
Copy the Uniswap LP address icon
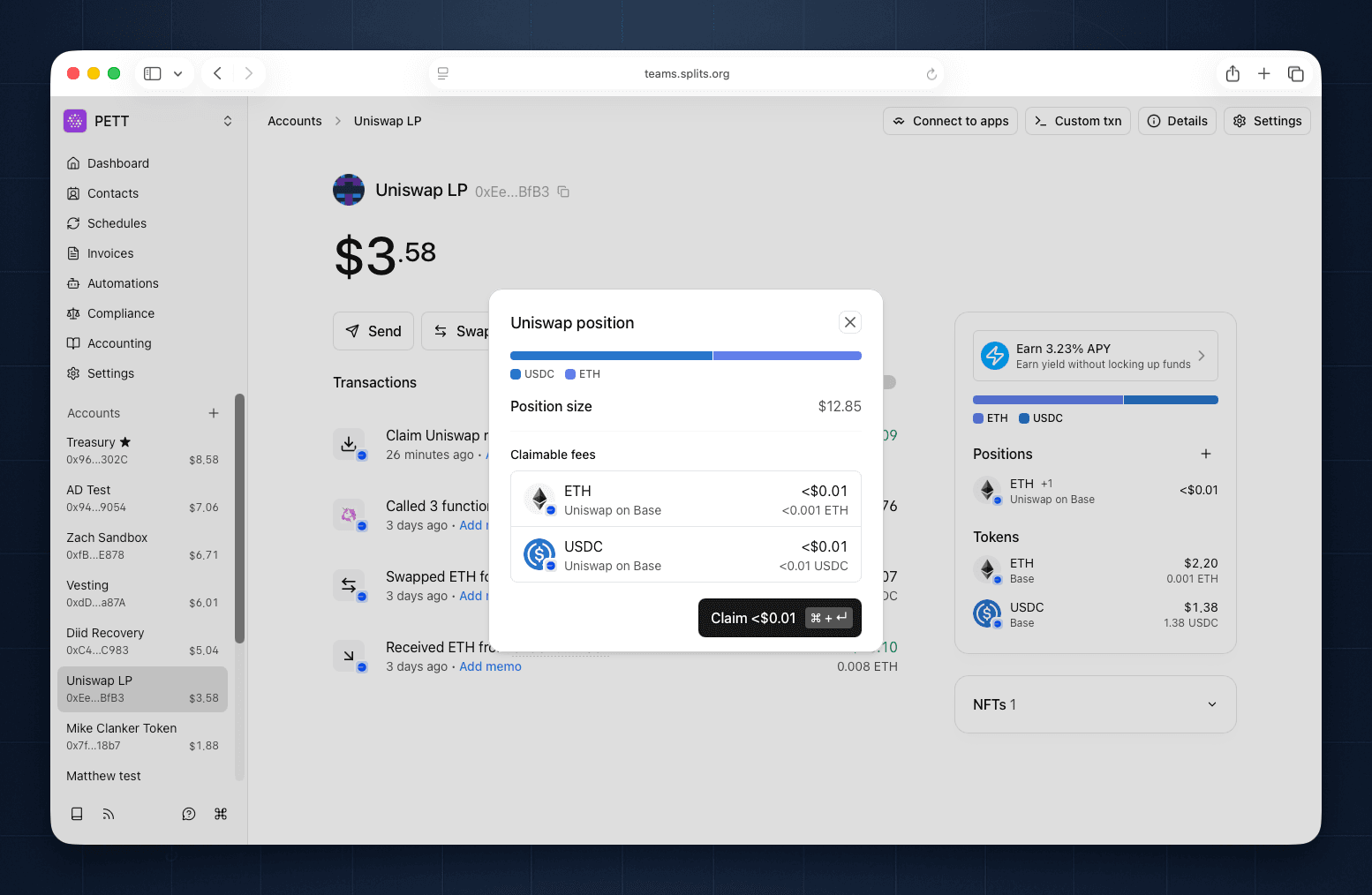(563, 192)
